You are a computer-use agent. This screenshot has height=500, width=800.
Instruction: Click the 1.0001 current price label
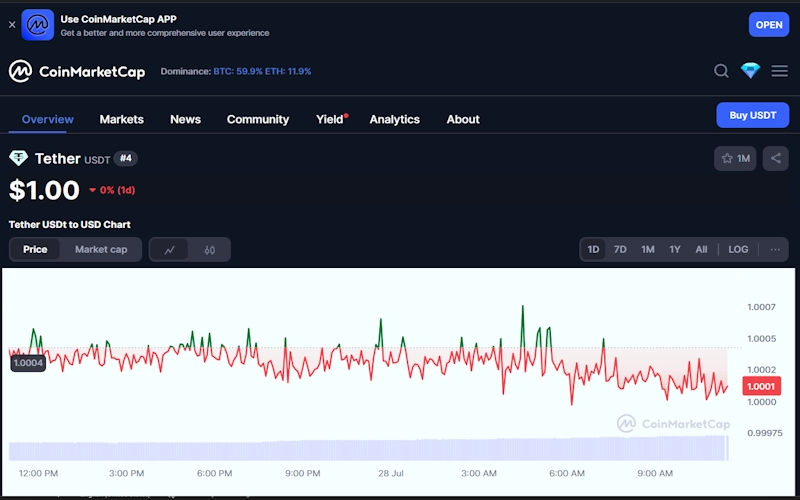[x=761, y=386]
